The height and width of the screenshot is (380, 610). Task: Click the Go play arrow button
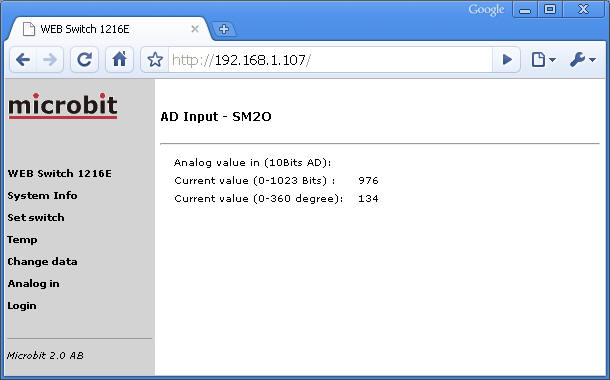point(507,60)
